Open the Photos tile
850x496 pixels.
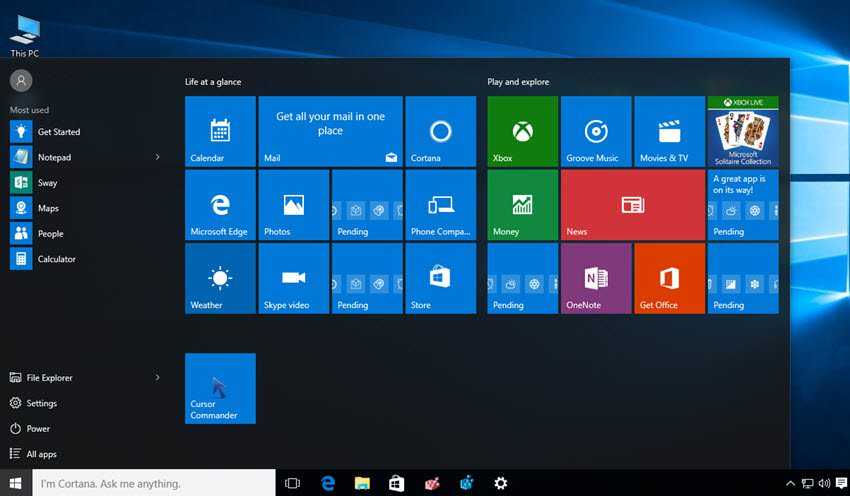294,205
